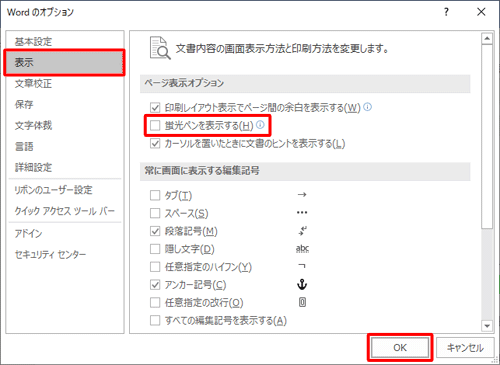Click the tab arrow symbol icon

[302, 195]
